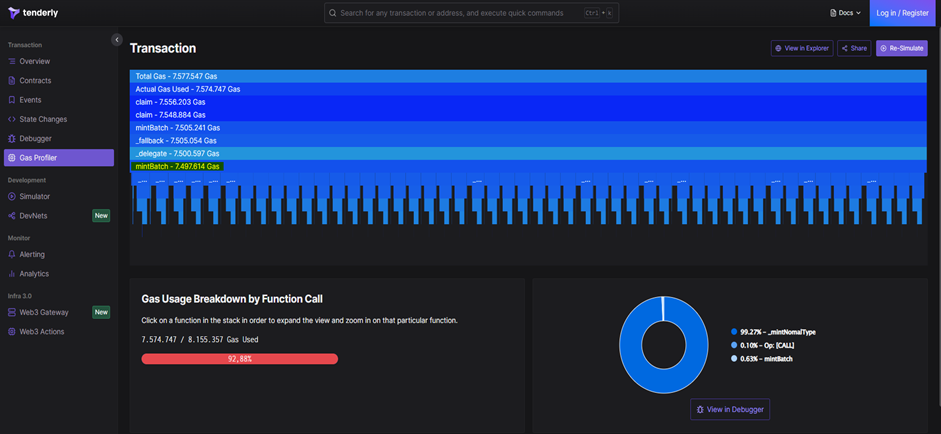Click the View in Debugger button
This screenshot has height=434, width=941.
point(730,409)
